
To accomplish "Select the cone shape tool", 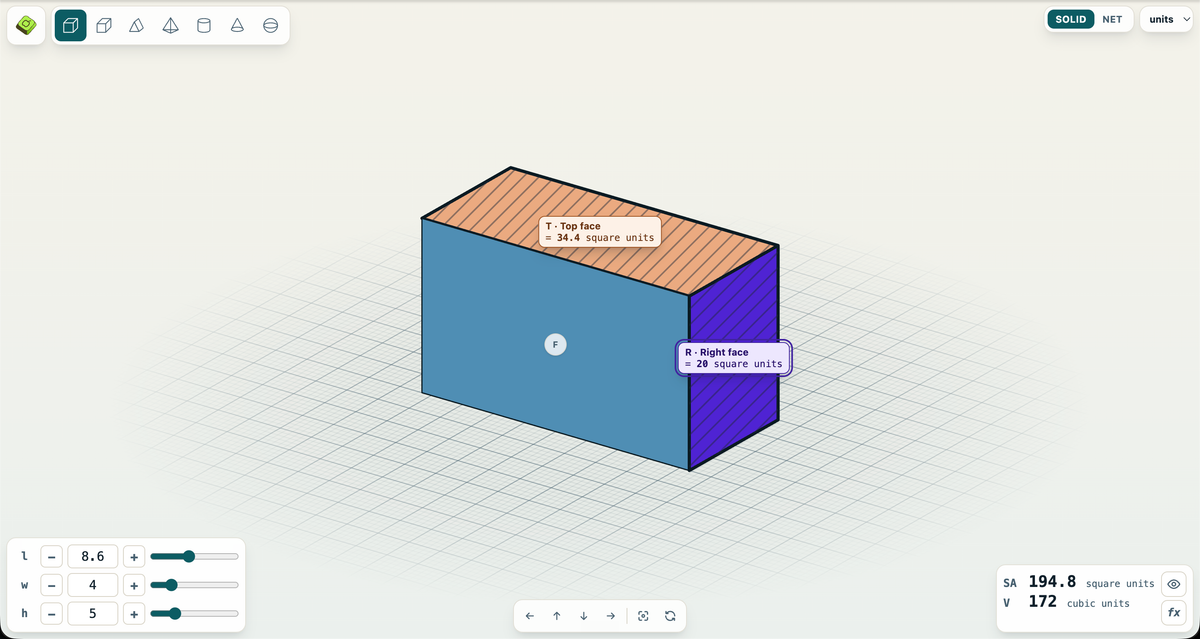I will 237,26.
